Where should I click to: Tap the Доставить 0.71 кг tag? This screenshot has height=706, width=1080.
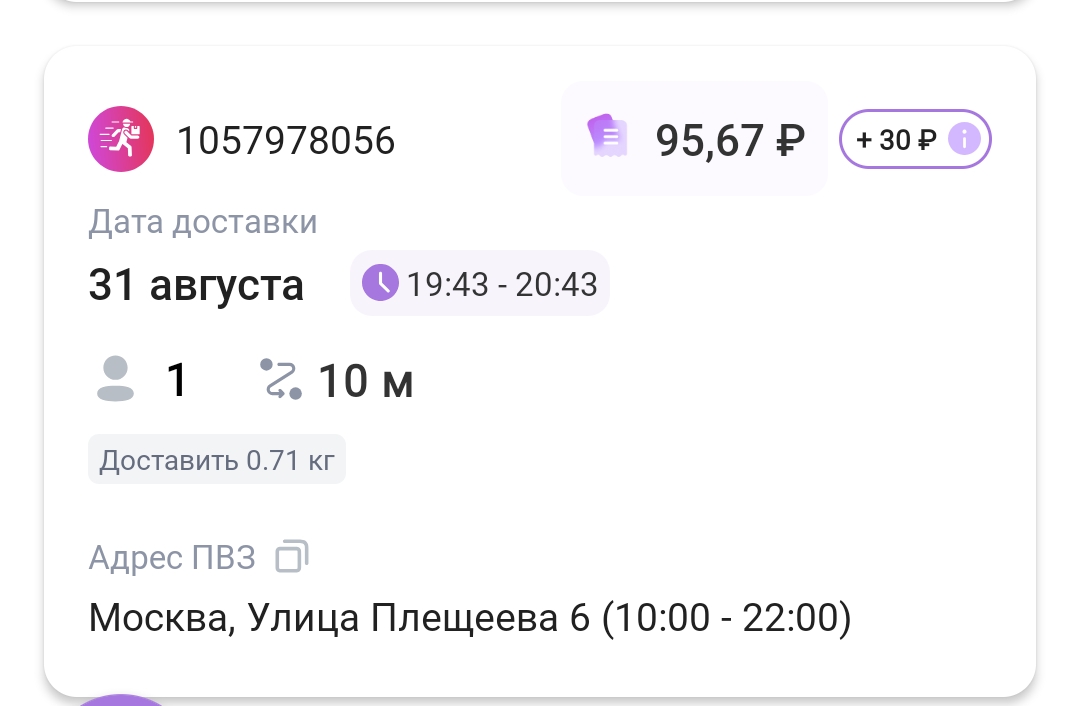[217, 460]
